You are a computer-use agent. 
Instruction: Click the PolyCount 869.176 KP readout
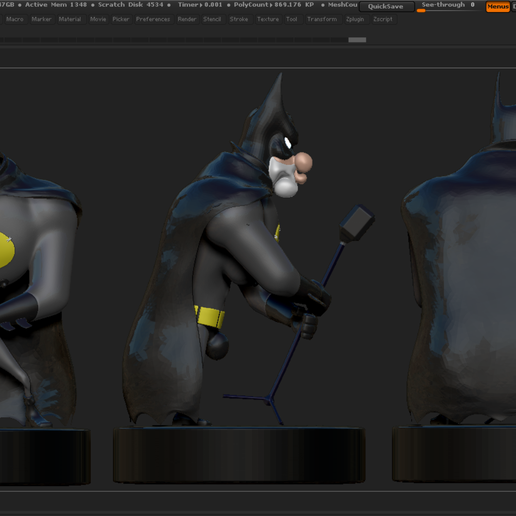(274, 5)
